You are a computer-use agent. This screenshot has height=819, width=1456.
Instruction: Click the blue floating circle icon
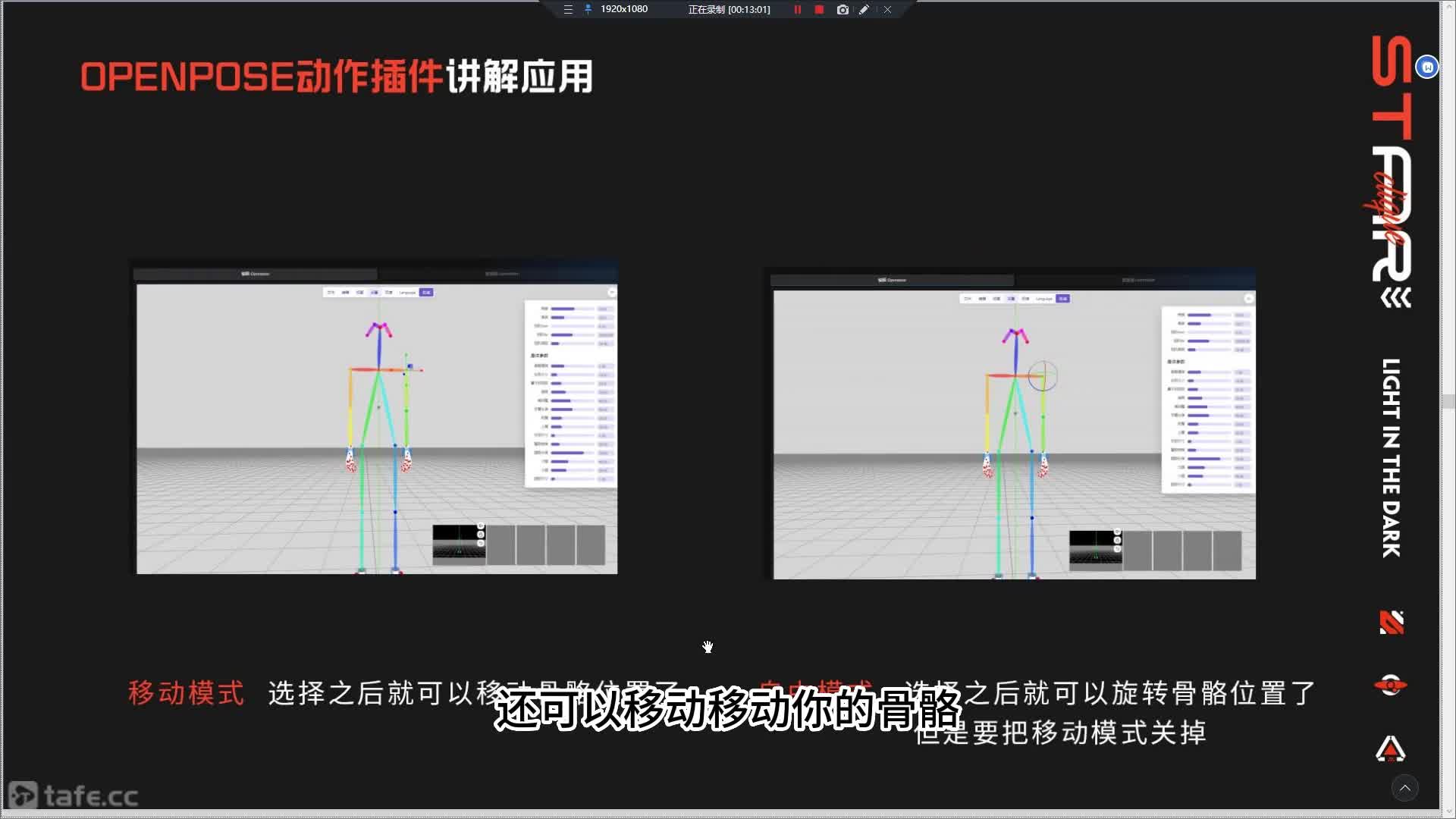(1426, 67)
